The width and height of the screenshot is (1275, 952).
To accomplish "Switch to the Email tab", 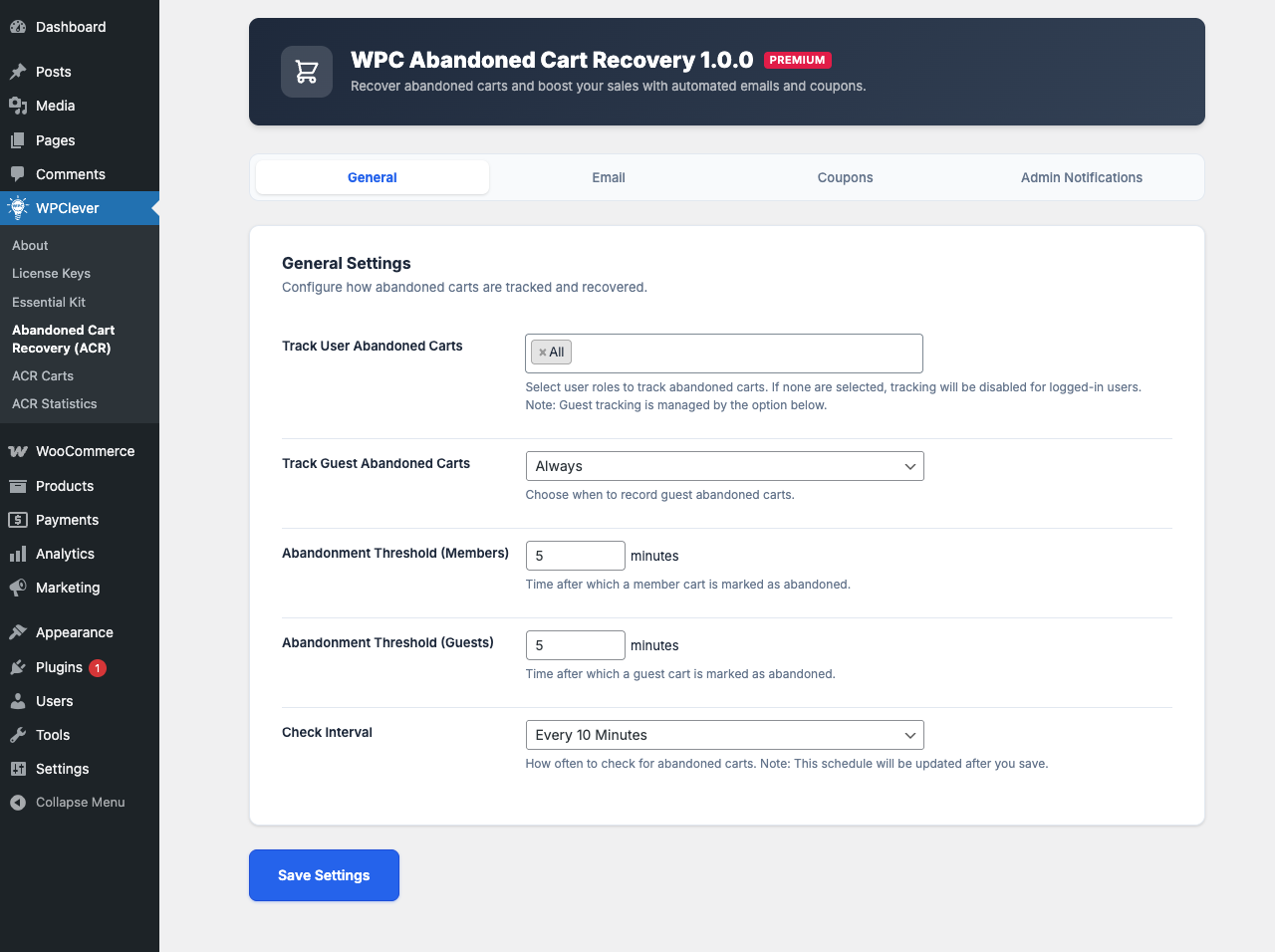I will coord(609,177).
